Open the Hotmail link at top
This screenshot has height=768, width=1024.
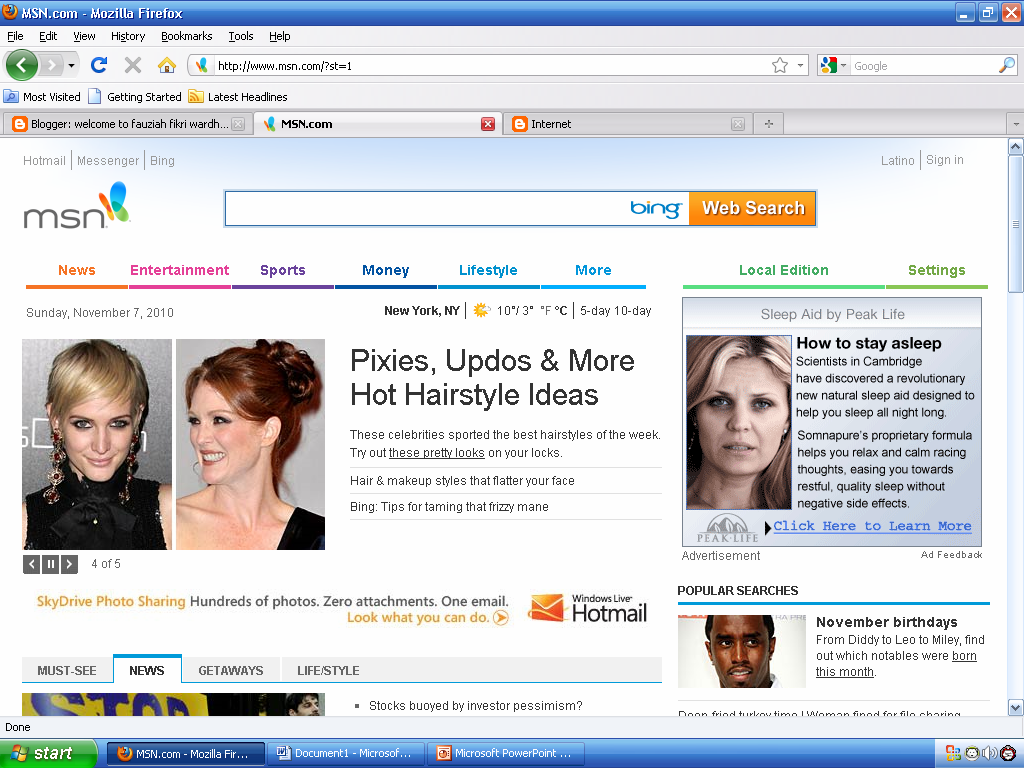pyautogui.click(x=44, y=161)
